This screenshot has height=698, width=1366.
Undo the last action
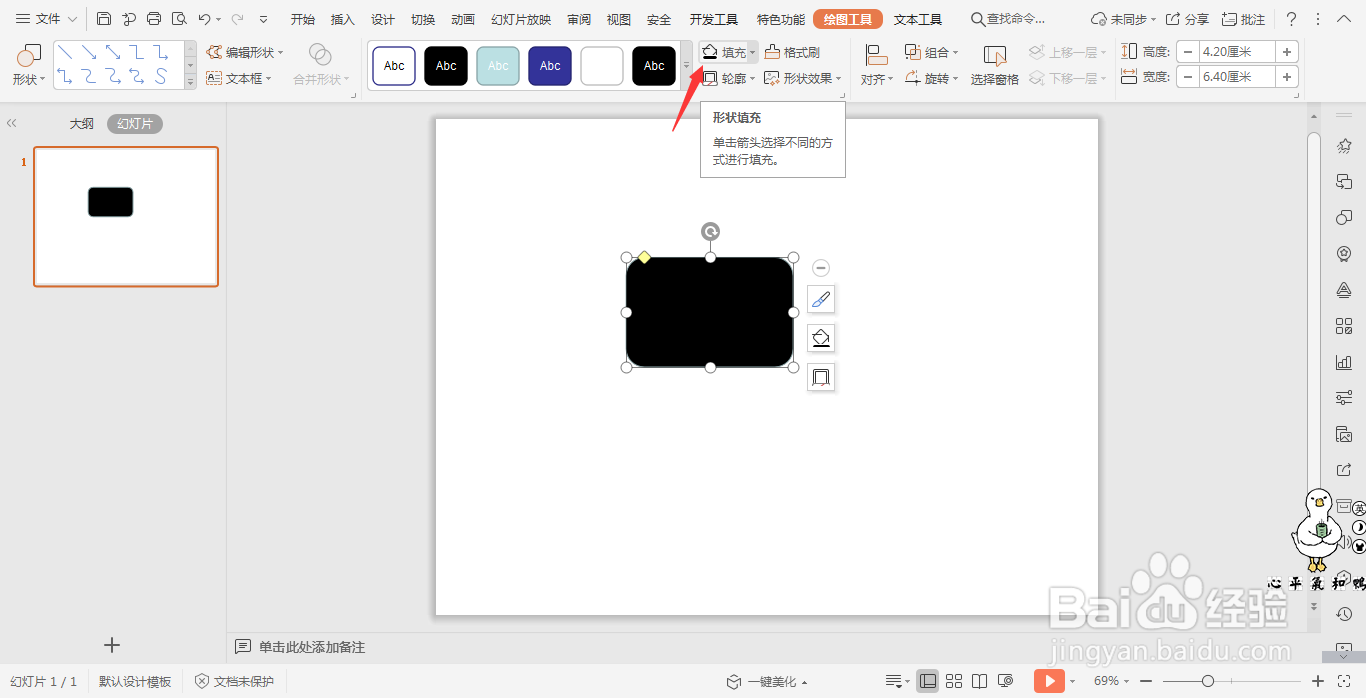(204, 19)
